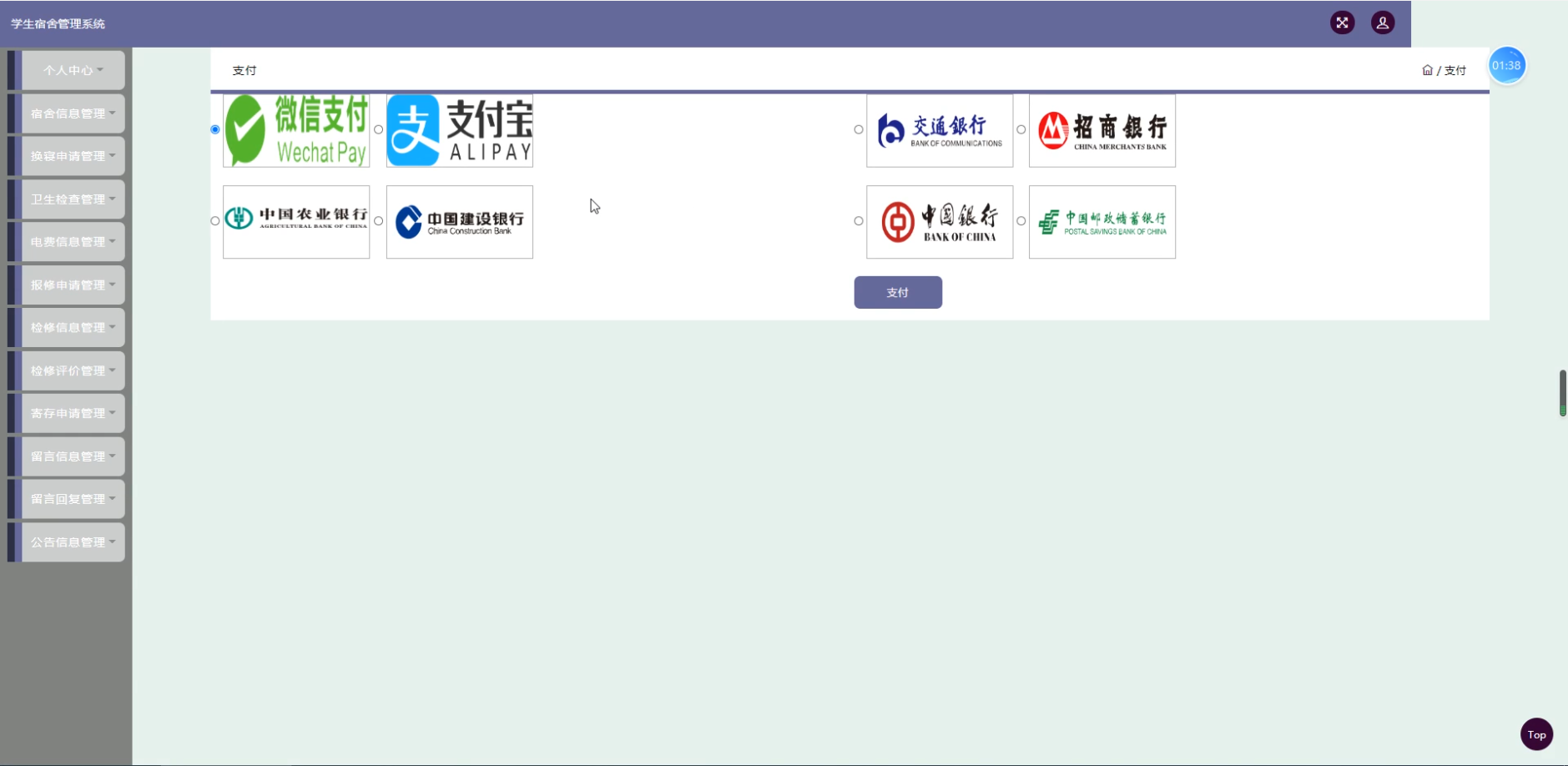Toggle fullscreen with the expand-arrows icon
Image resolution: width=1568 pixels, height=766 pixels.
[1342, 23]
